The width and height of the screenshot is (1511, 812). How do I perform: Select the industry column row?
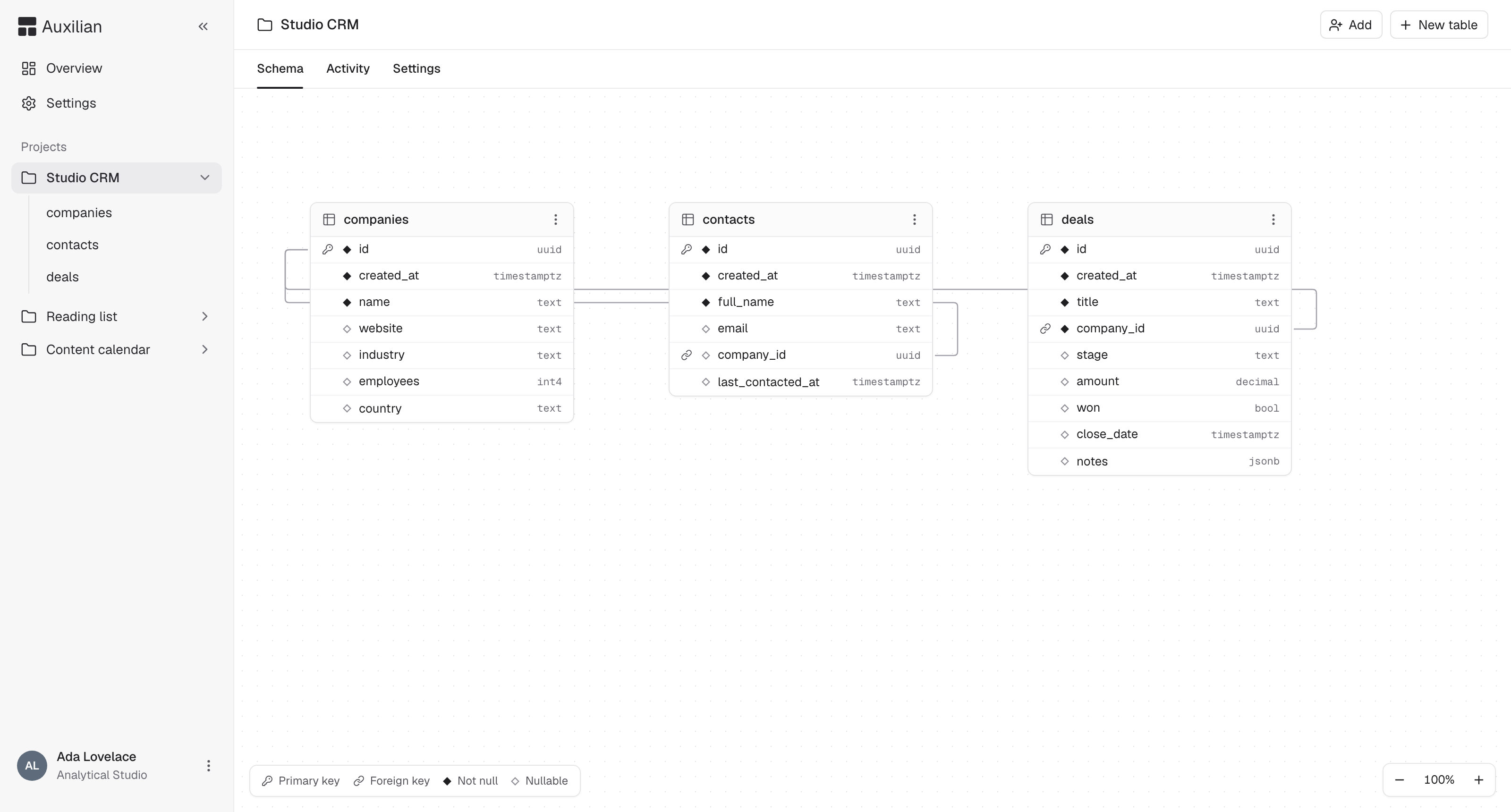441,355
